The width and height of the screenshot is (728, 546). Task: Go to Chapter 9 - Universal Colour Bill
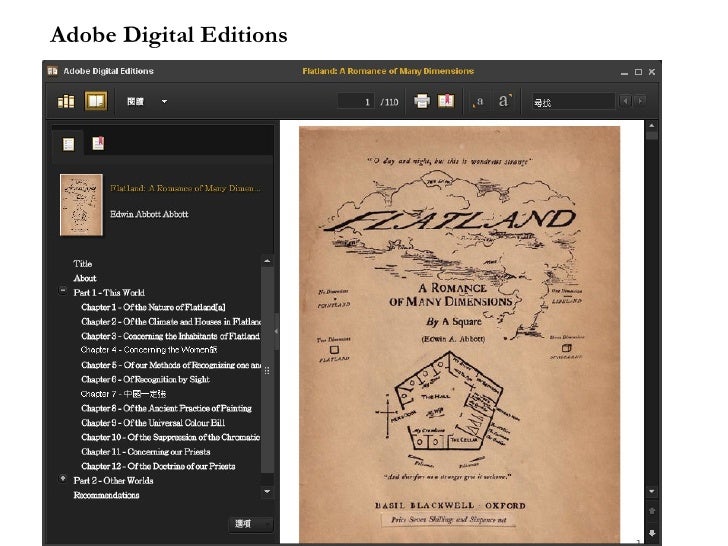pyautogui.click(x=153, y=422)
